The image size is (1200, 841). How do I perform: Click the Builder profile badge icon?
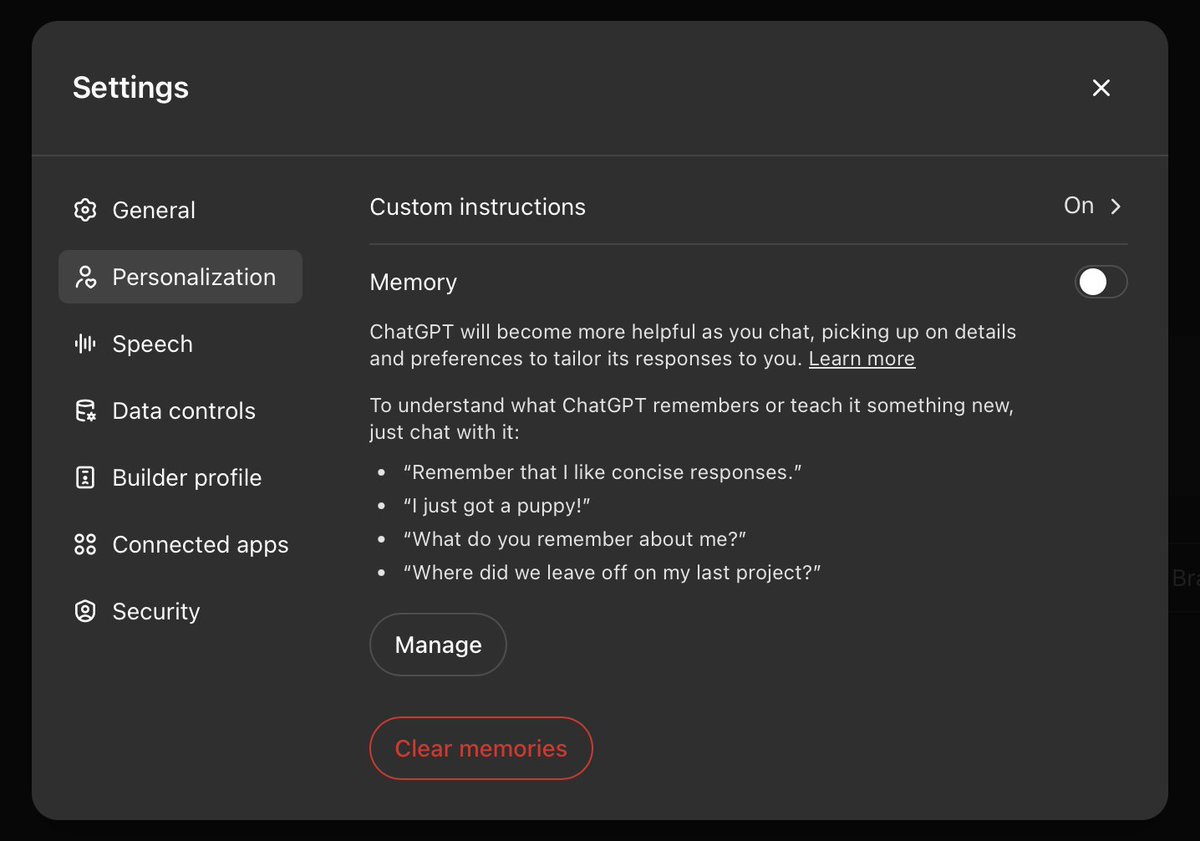(x=85, y=478)
